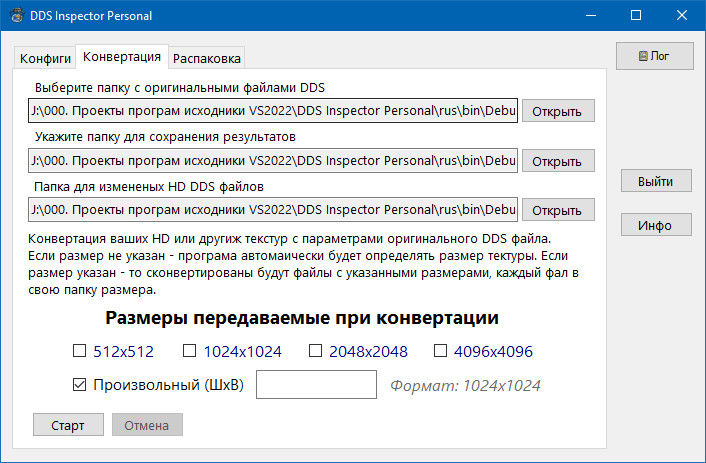706x463 pixels.
Task: Click Открыть for modified HD DDS folder
Action: coord(557,210)
